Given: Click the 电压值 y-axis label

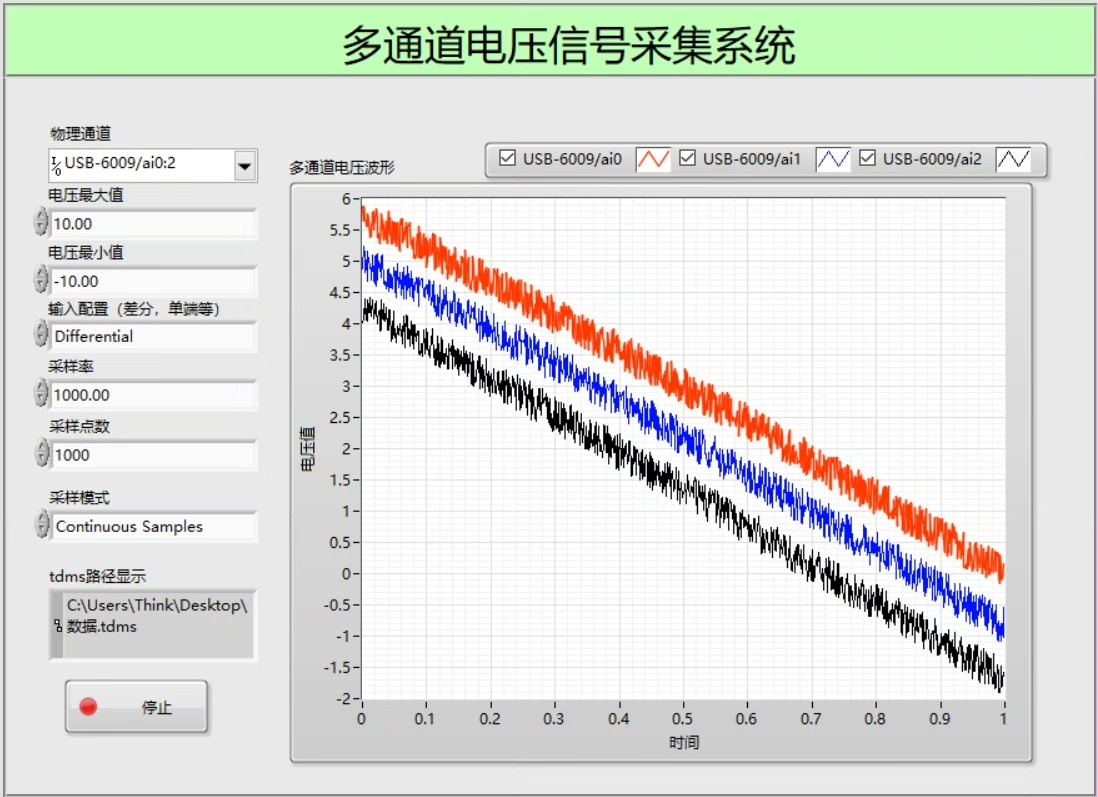Looking at the screenshot, I should (307, 449).
